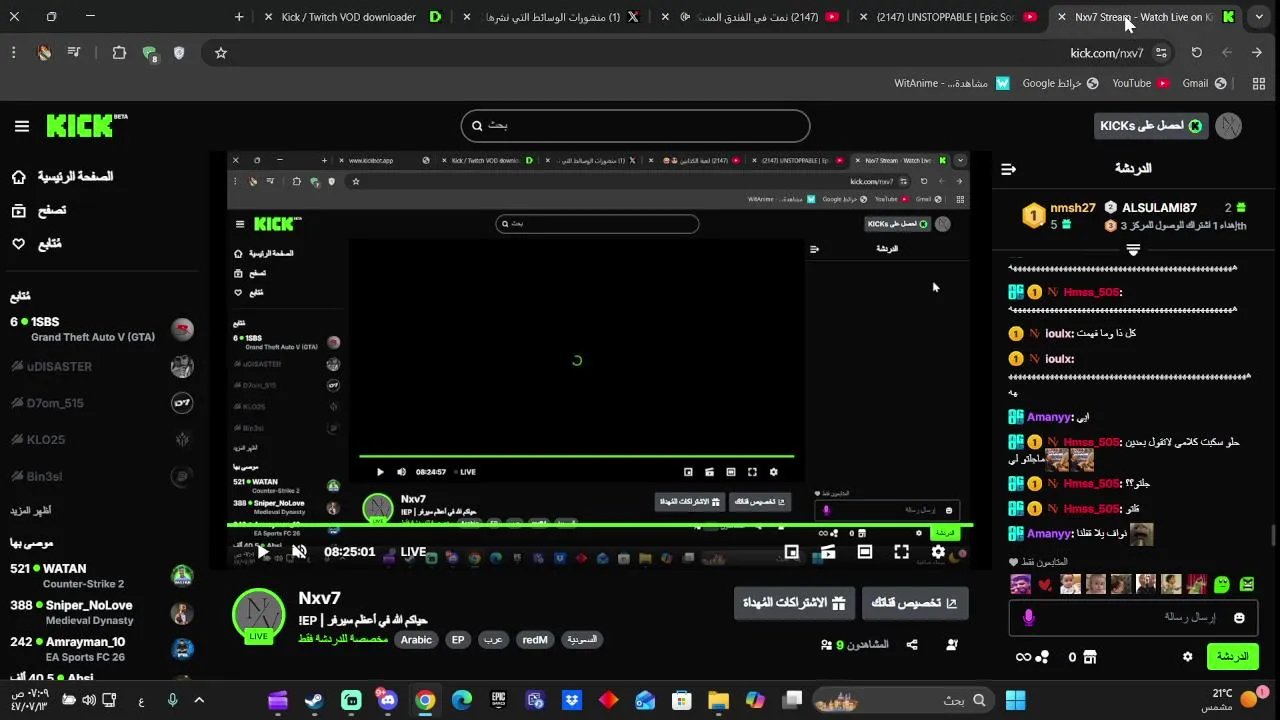Image resolution: width=1280 pixels, height=720 pixels.
Task: Expand the chat leaderboard chevron
Action: click(1133, 250)
